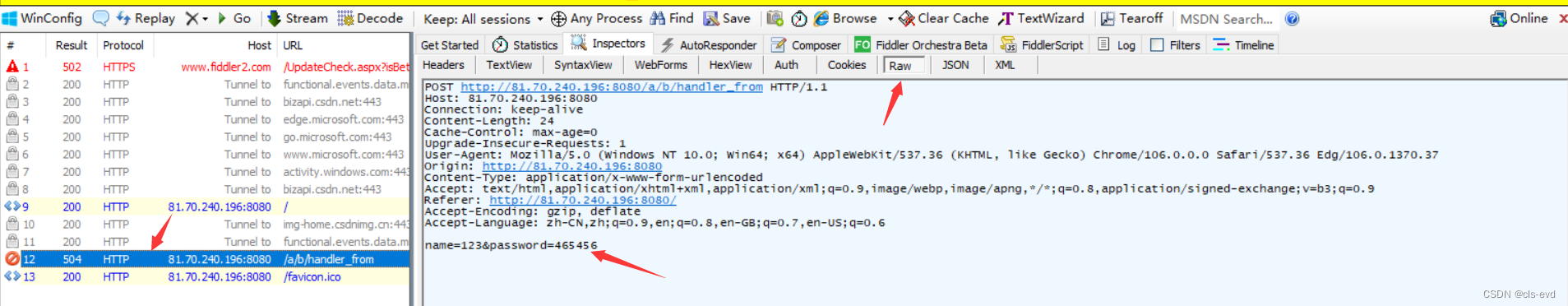Open Keep: All sessions dropdown

pyautogui.click(x=483, y=18)
